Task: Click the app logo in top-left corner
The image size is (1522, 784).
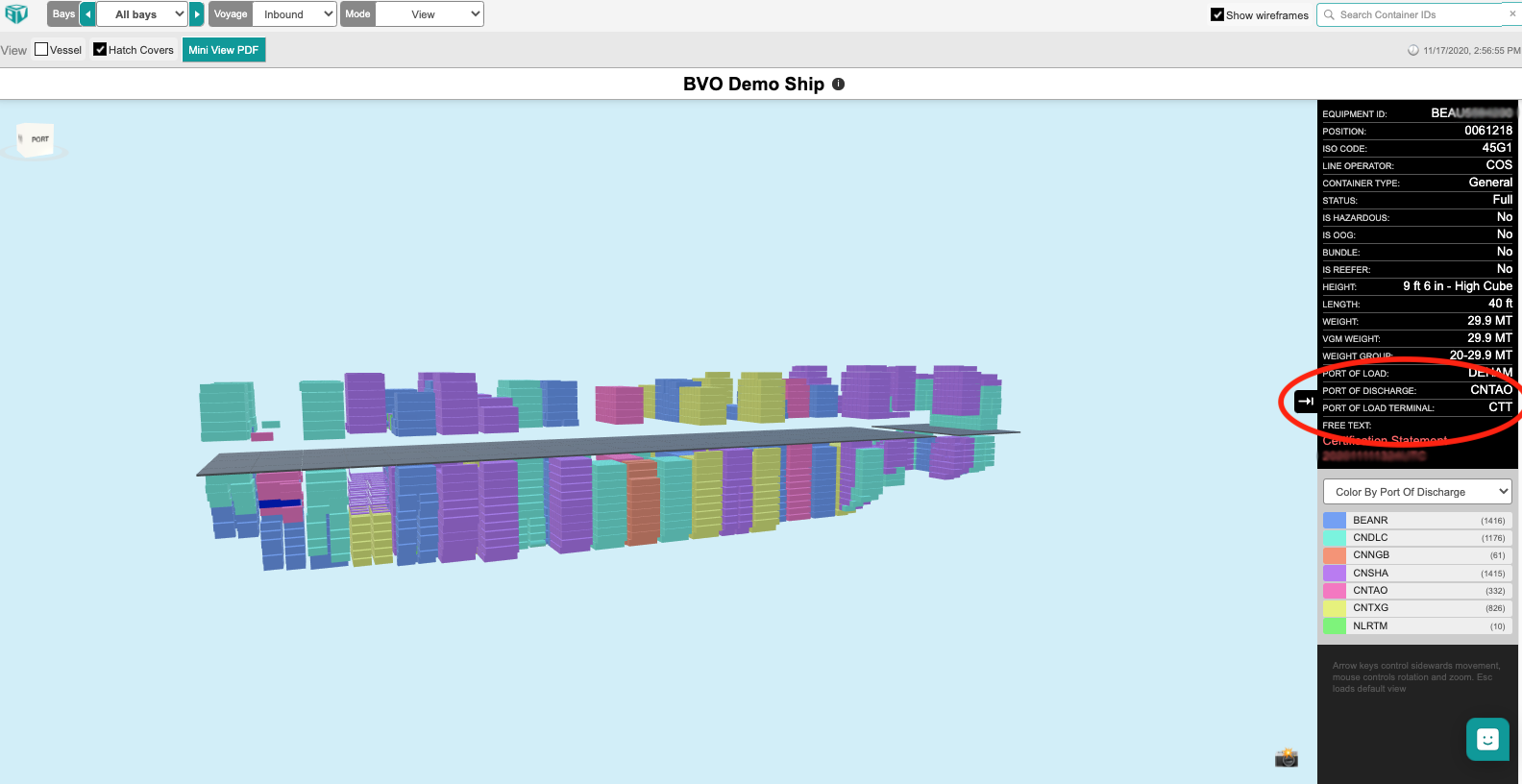Action: [x=16, y=14]
